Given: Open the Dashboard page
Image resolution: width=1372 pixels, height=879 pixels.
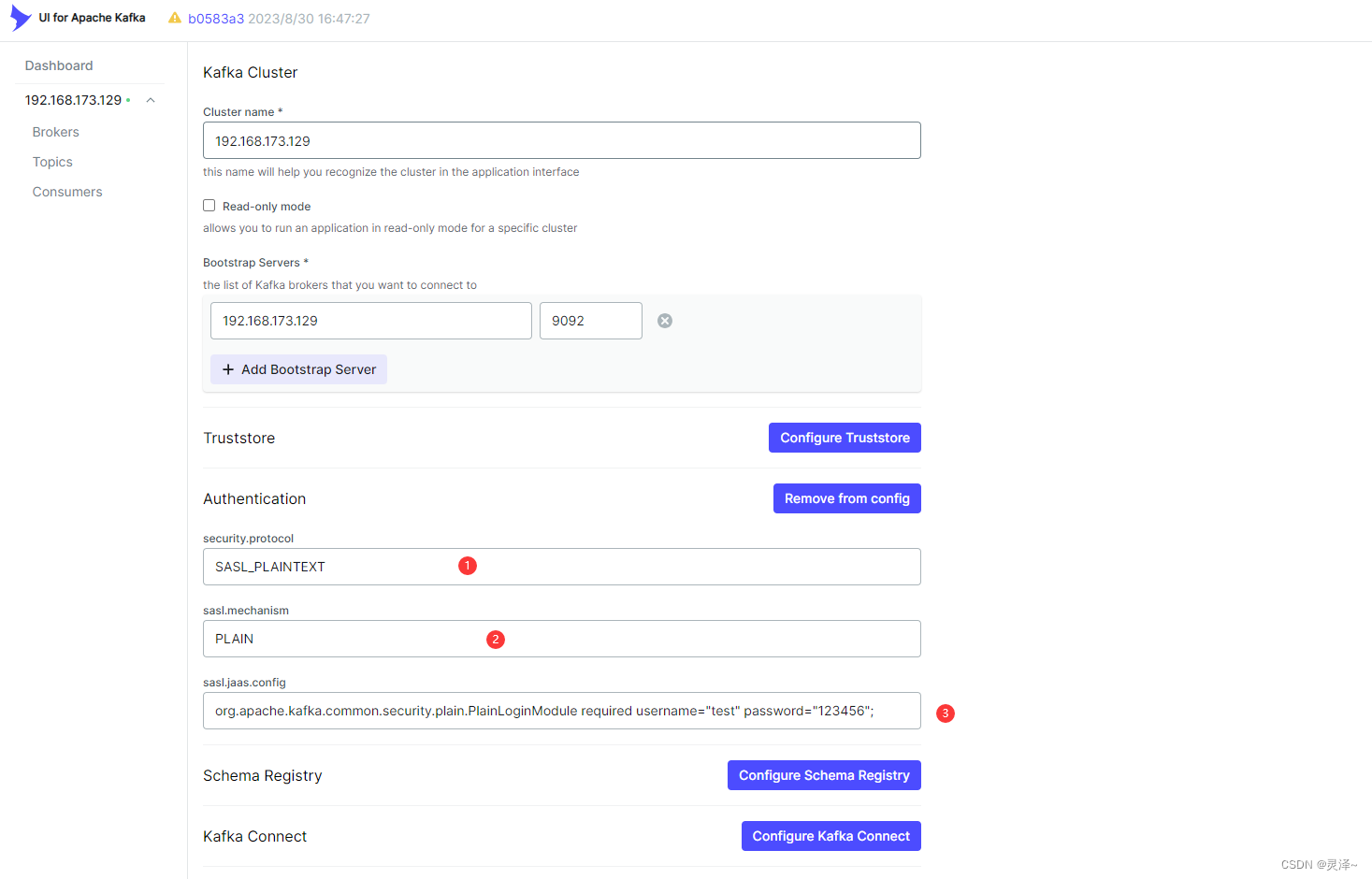Looking at the screenshot, I should point(59,65).
